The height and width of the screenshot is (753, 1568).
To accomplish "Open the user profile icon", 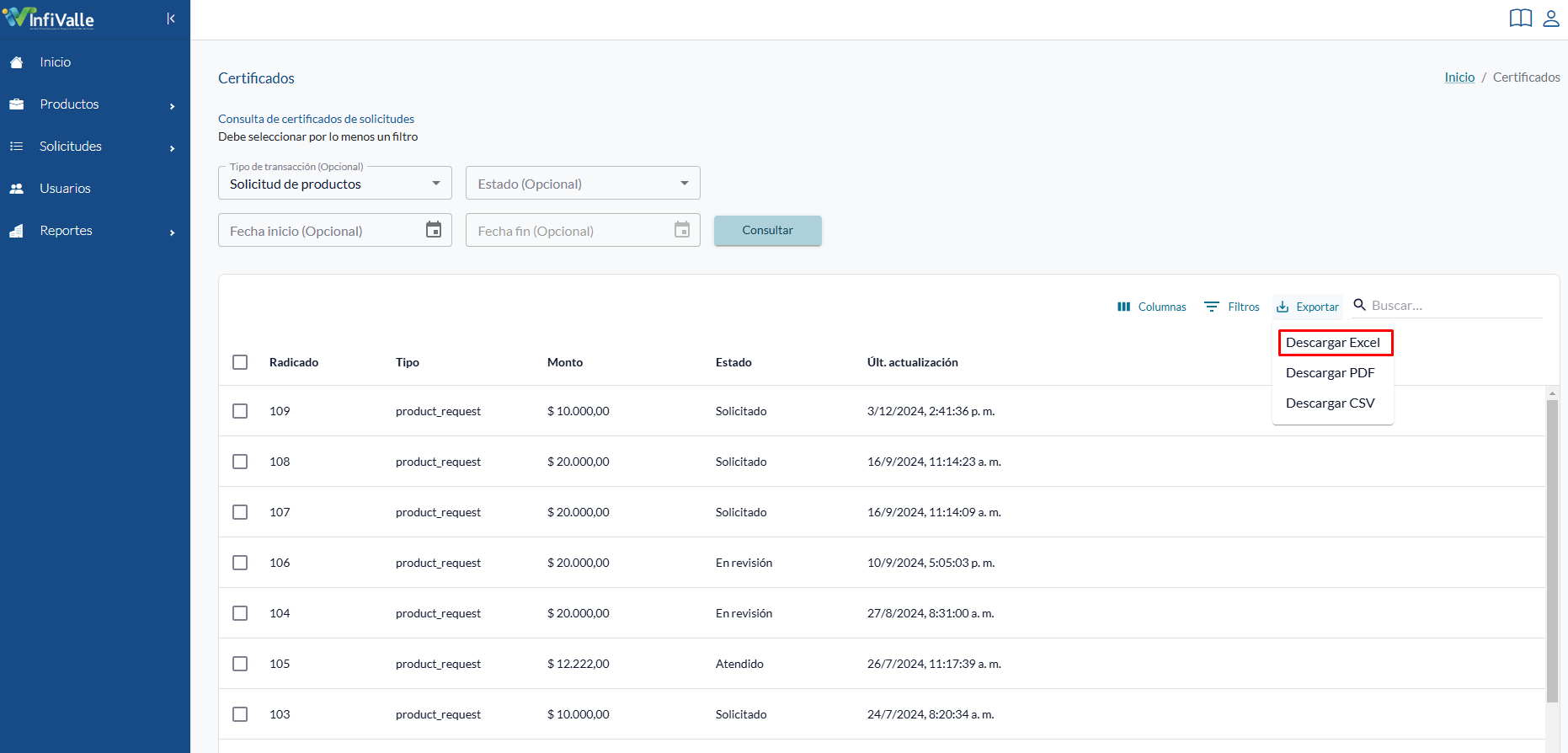I will 1551,19.
